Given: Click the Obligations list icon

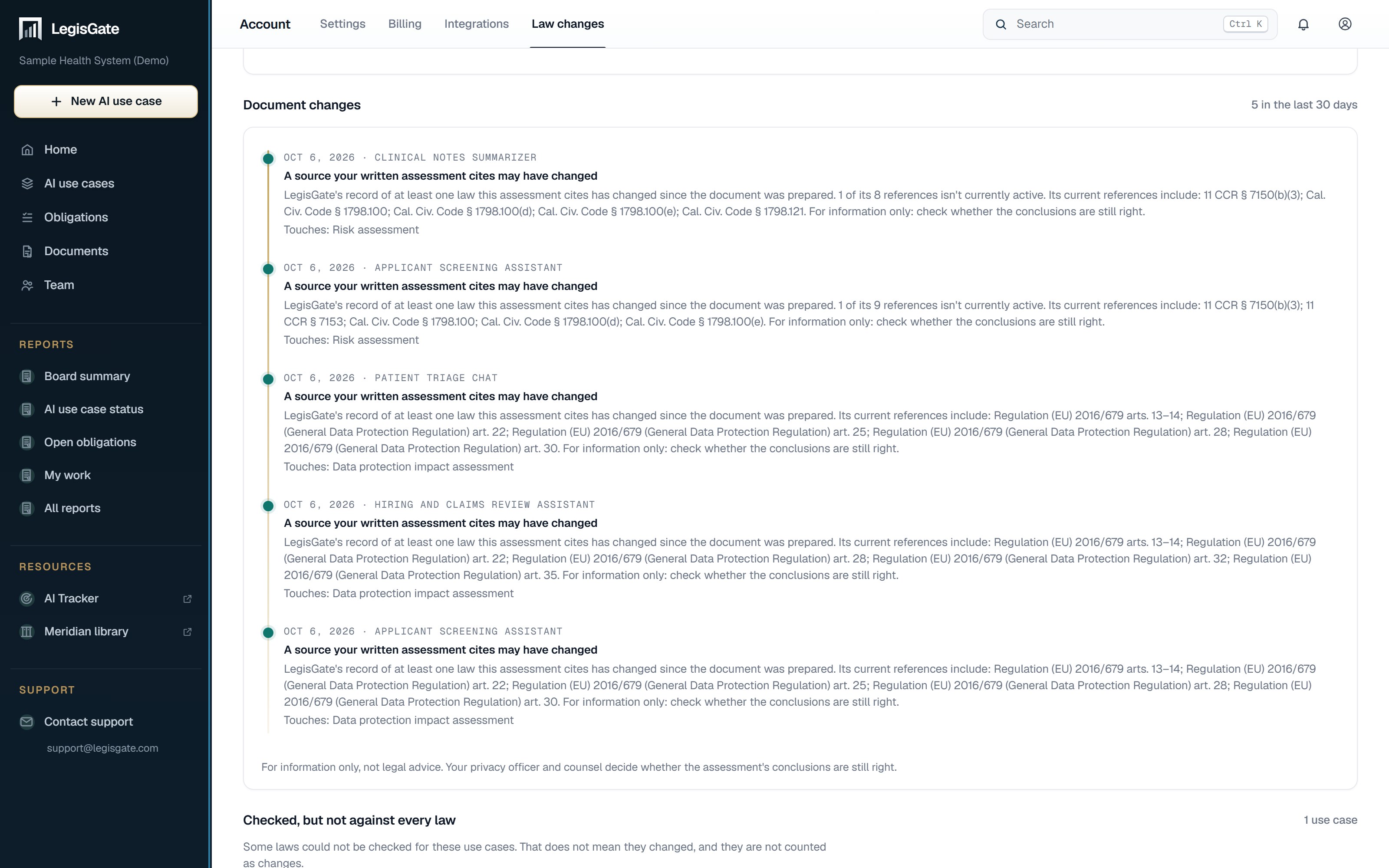Looking at the screenshot, I should click(27, 217).
